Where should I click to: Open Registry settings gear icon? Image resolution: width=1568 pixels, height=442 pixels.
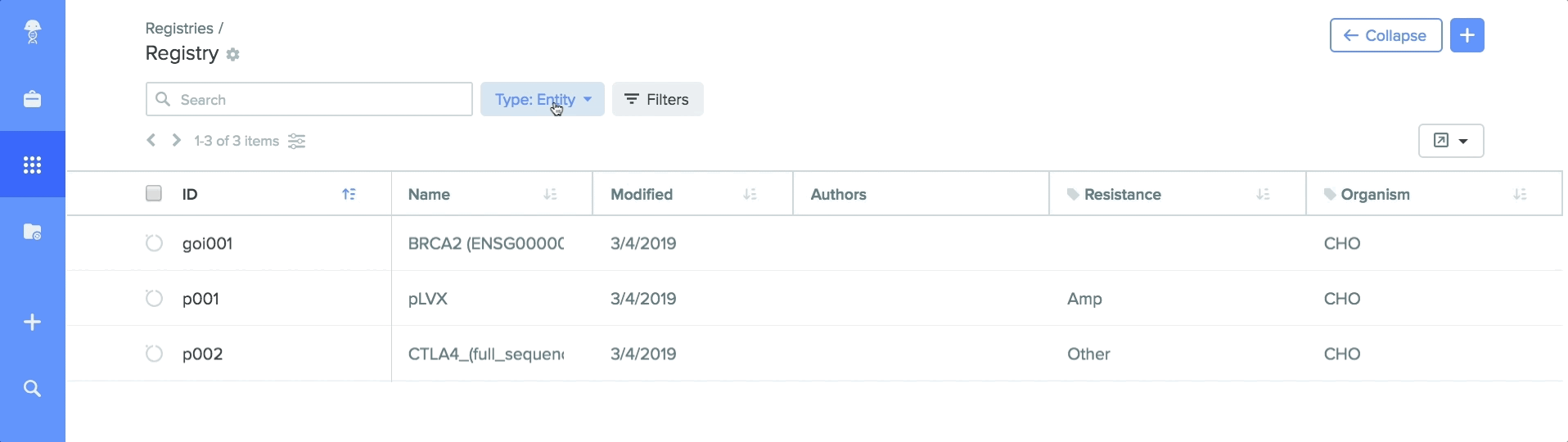pyautogui.click(x=233, y=55)
